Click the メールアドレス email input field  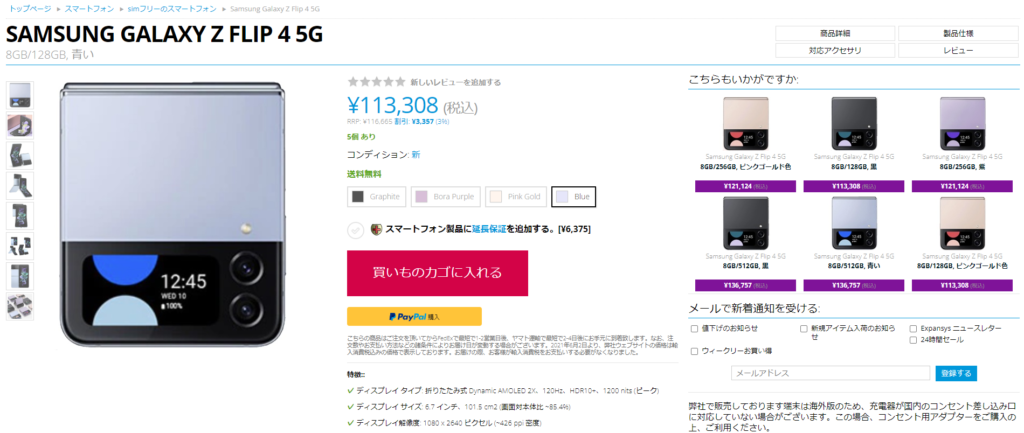coord(829,373)
